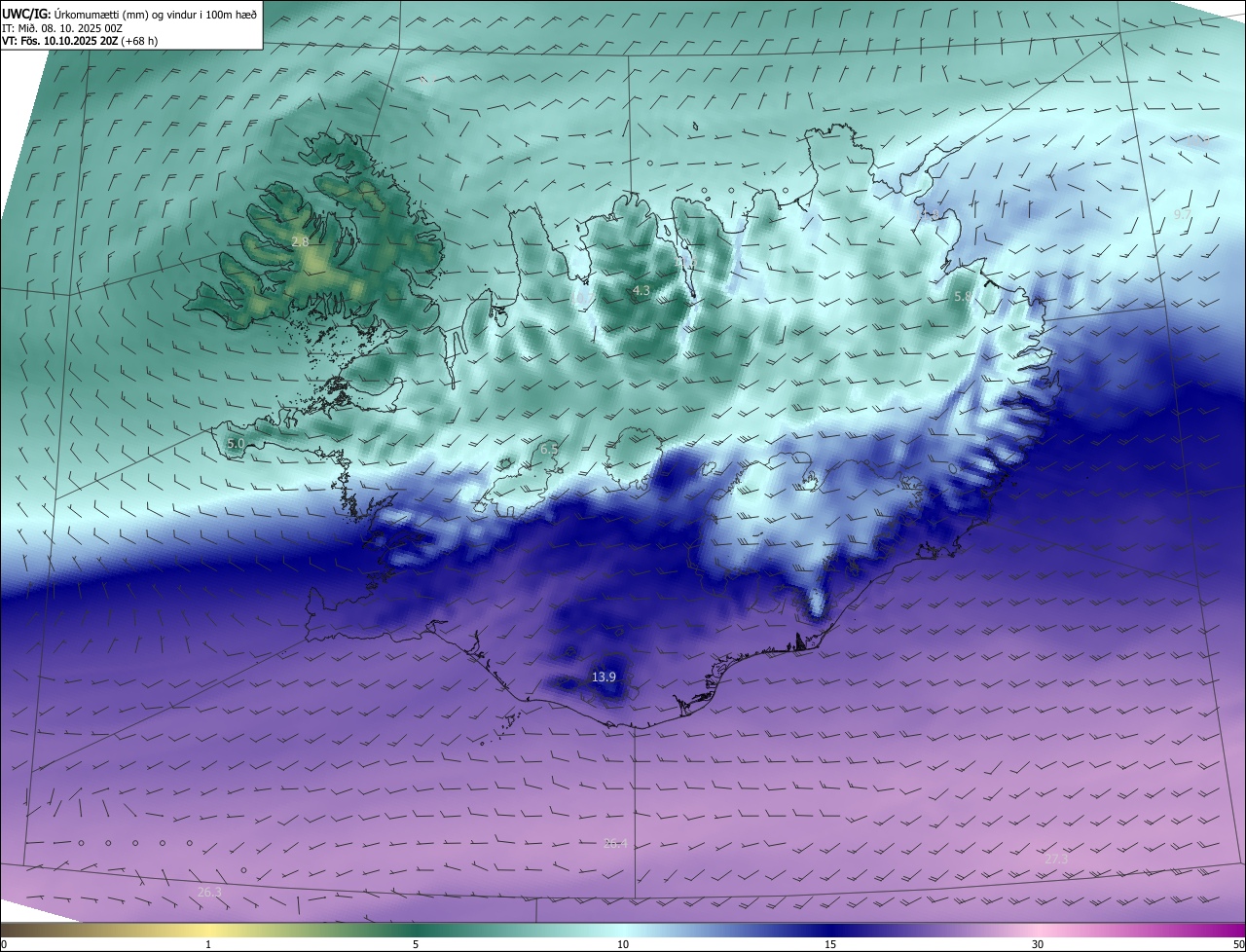Click the 26.4 value label over the southern ocean
This screenshot has height=952, width=1246.
(x=615, y=844)
